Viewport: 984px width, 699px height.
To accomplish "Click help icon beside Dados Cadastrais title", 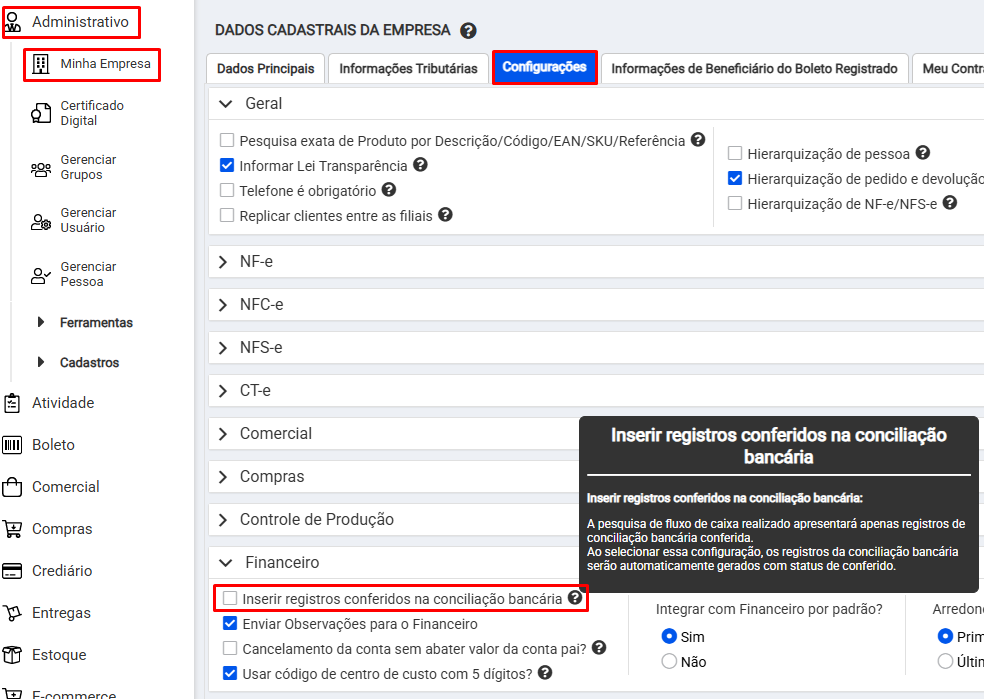I will pos(468,31).
